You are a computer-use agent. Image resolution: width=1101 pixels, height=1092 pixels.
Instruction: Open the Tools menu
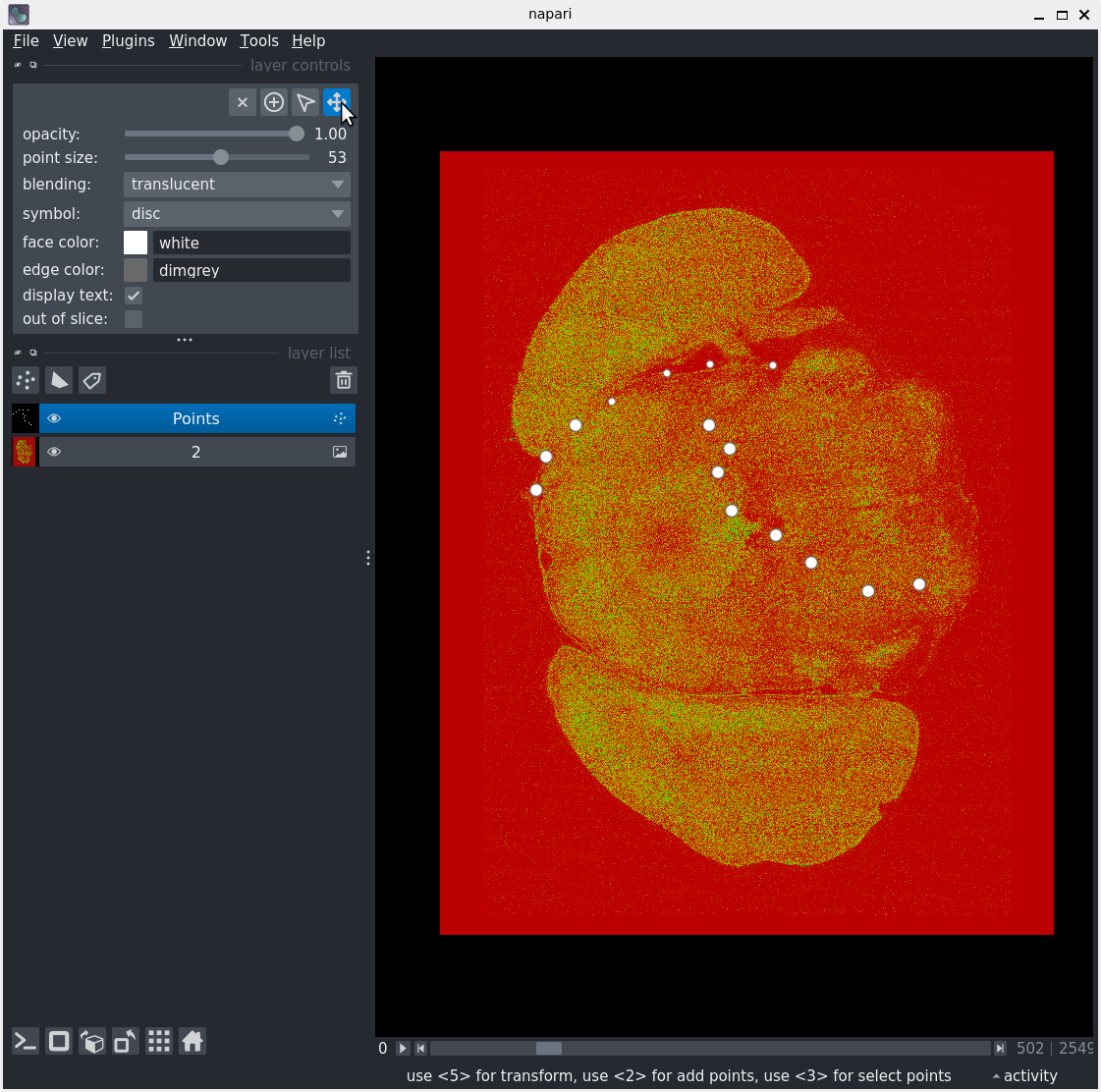(x=259, y=40)
